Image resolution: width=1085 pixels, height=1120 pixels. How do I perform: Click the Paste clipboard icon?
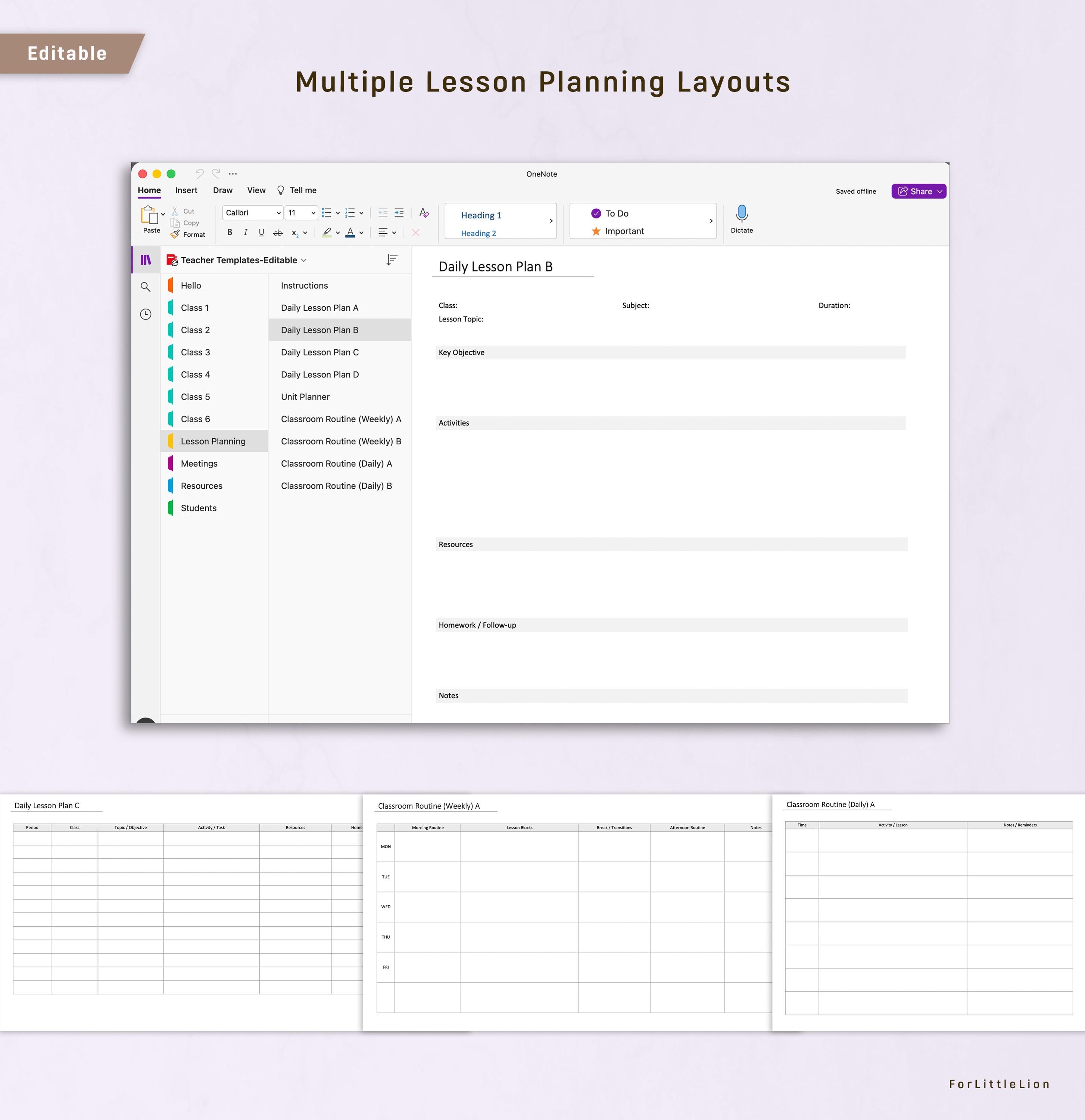150,215
